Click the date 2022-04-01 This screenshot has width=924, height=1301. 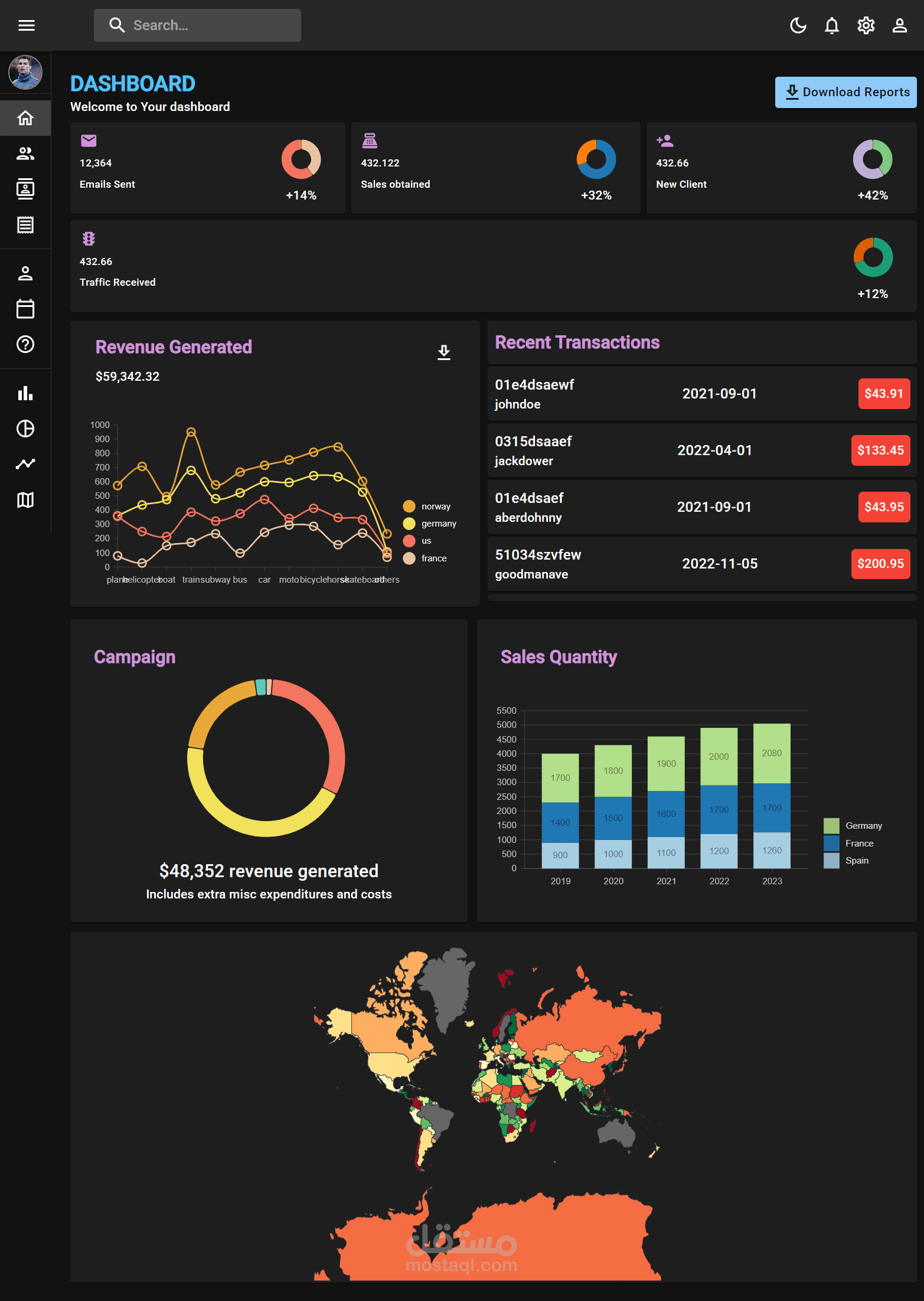[715, 450]
